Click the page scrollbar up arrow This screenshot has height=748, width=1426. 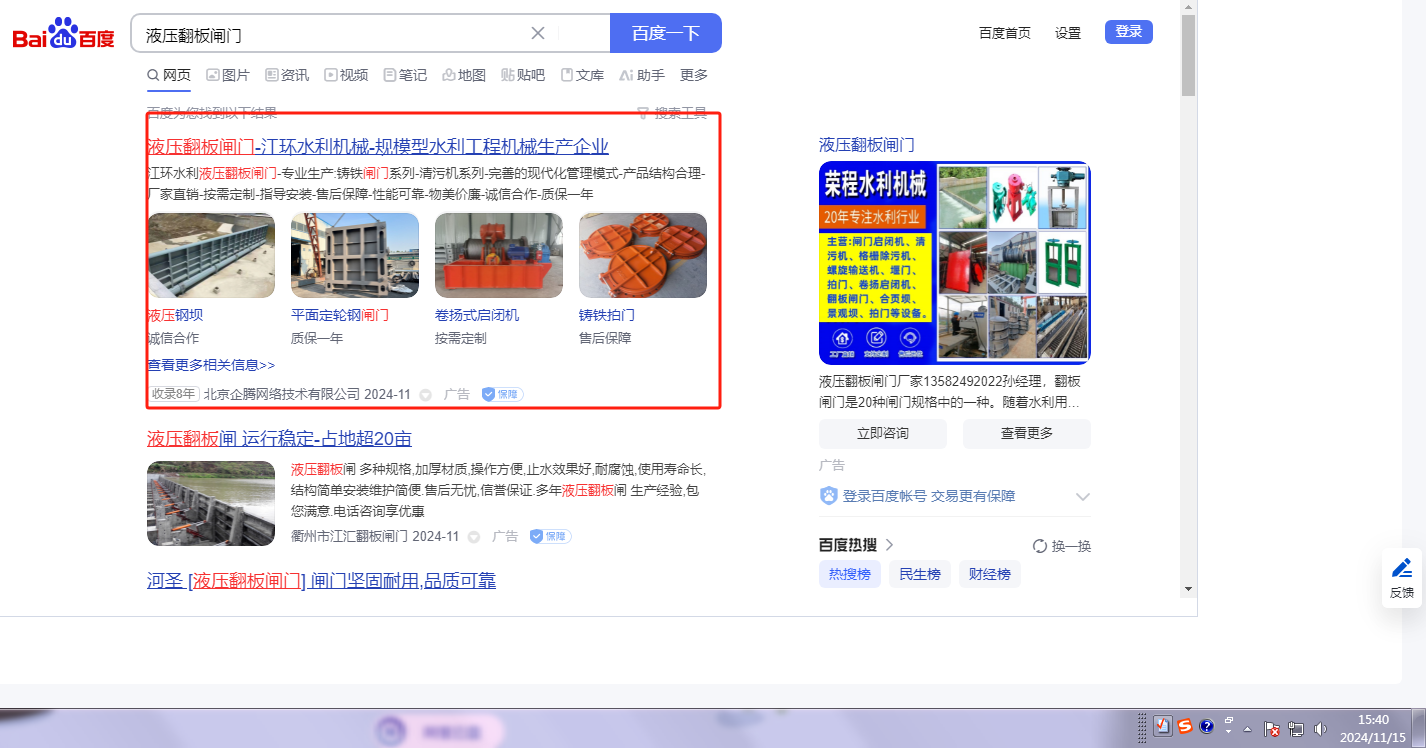(x=1189, y=8)
